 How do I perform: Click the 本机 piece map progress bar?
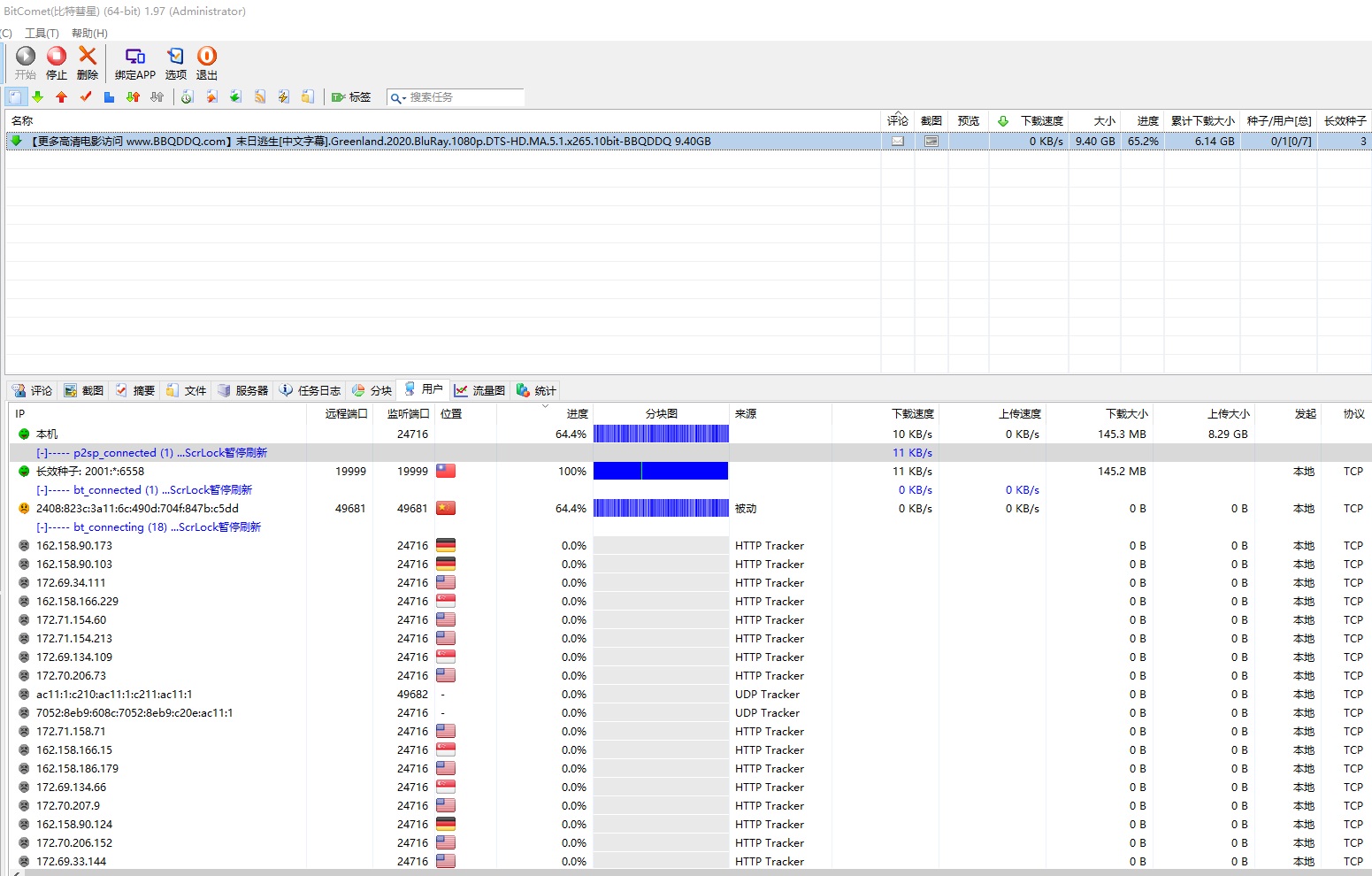(661, 434)
